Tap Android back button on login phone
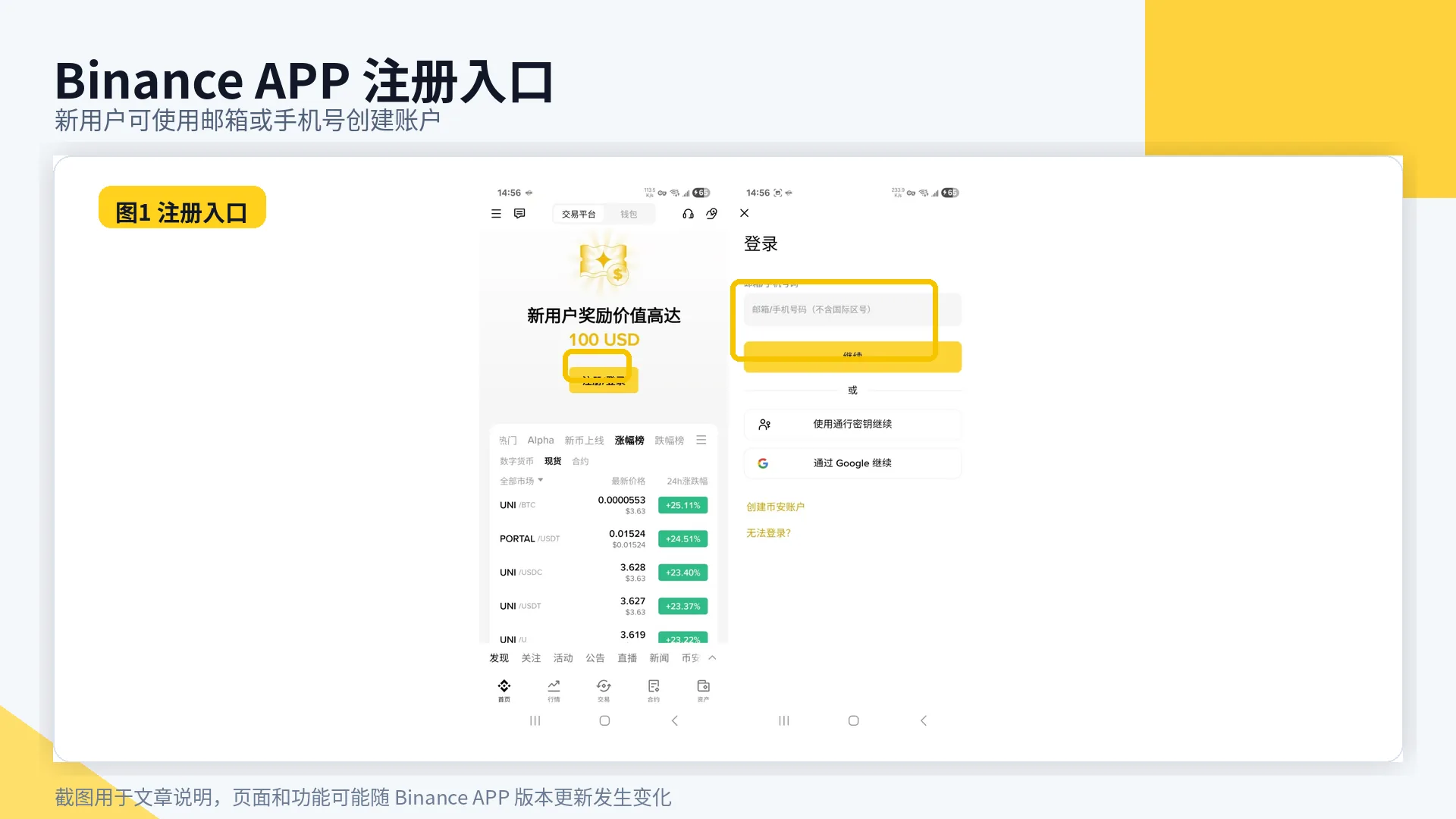1456x819 pixels. (x=923, y=720)
